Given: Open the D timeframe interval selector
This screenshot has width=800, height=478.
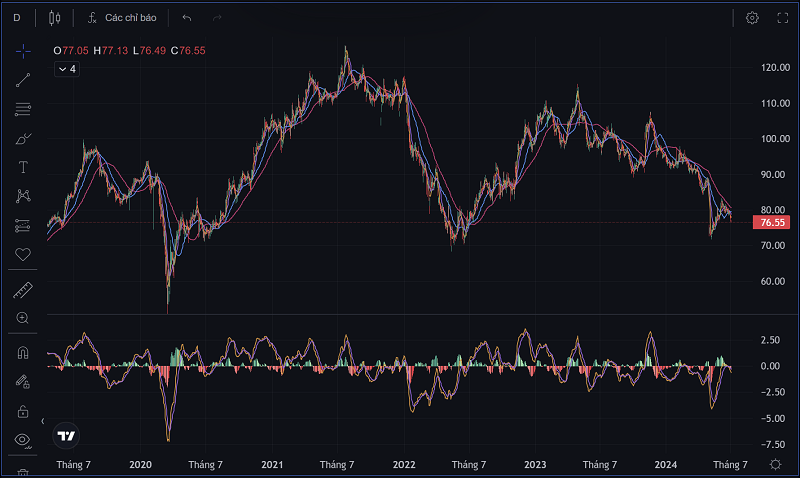Looking at the screenshot, I should pos(17,18).
